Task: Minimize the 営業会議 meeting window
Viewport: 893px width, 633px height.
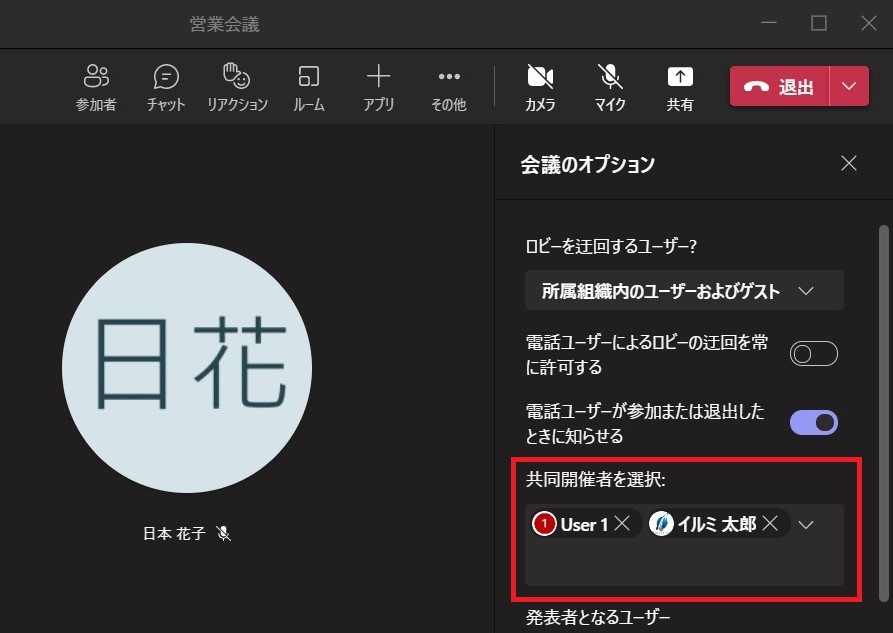Action: click(x=769, y=23)
